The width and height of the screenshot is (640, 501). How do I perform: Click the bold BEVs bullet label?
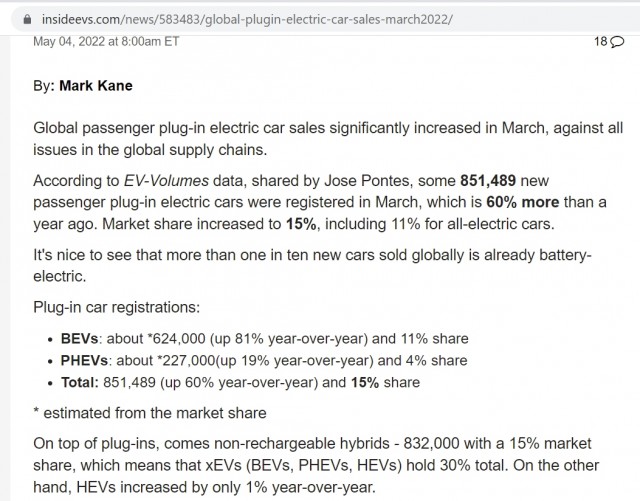[x=80, y=338]
